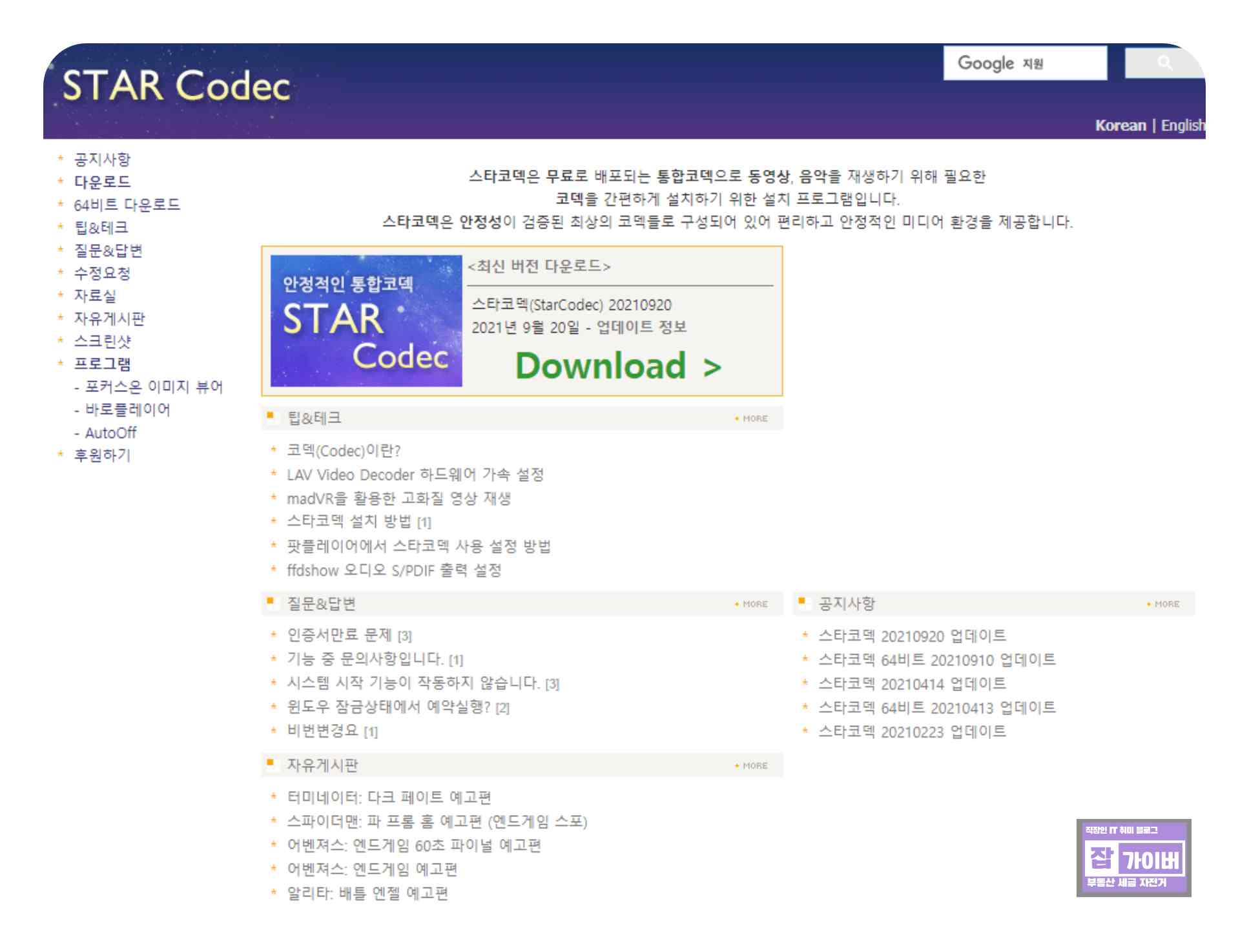Select Korean language link
The height and width of the screenshot is (952, 1249).
[1120, 125]
